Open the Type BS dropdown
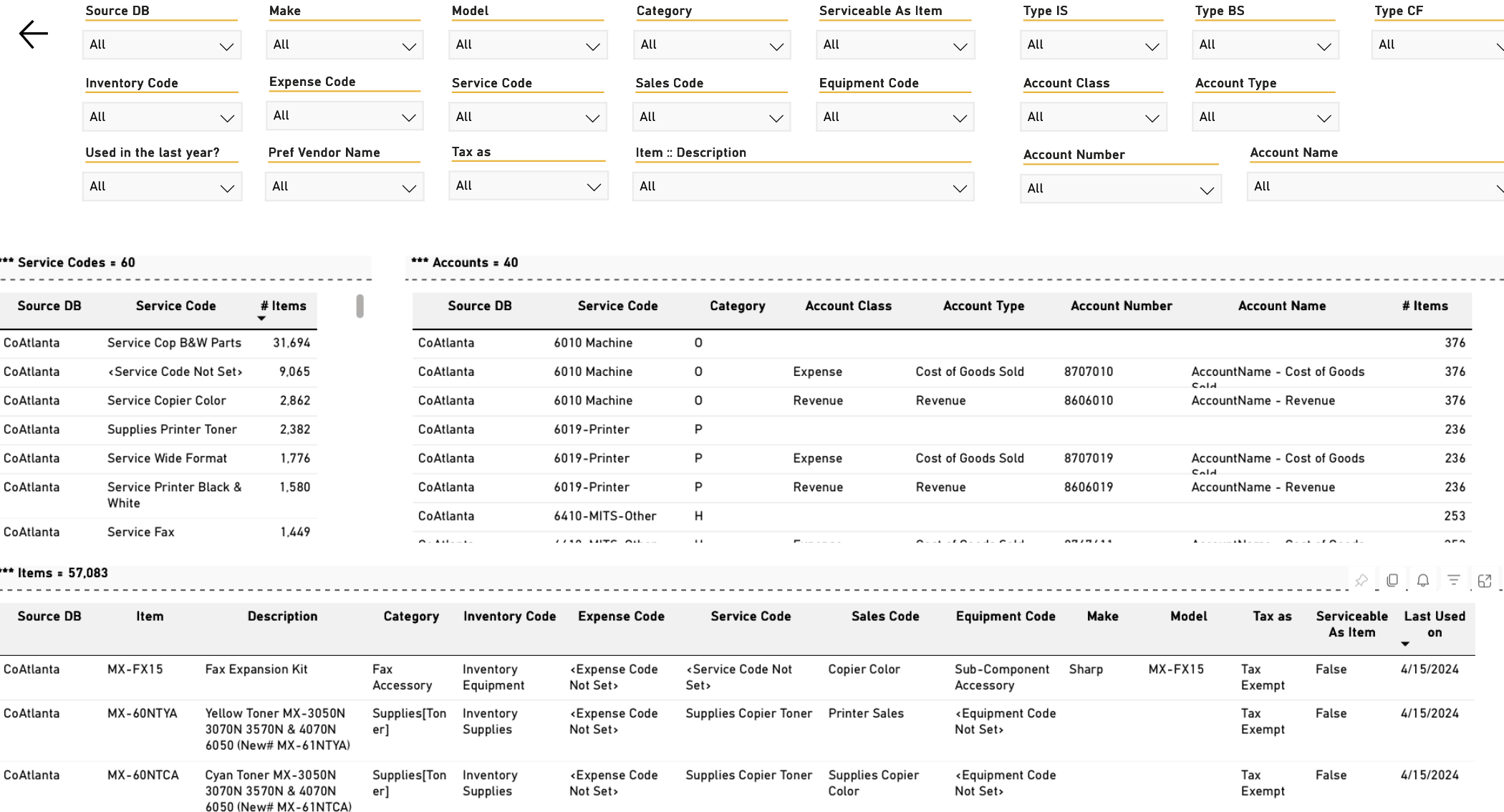 [1266, 45]
